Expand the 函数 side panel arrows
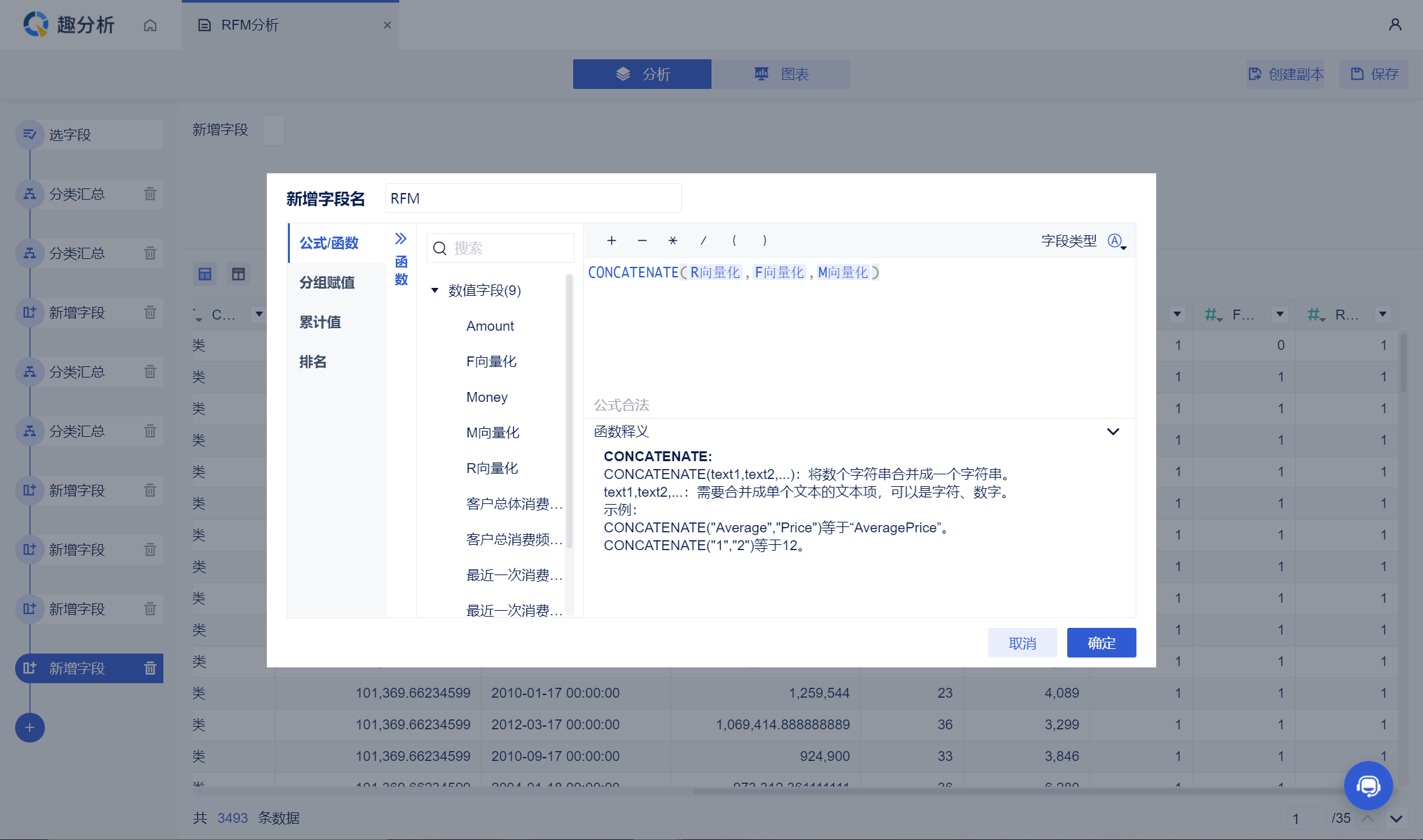 click(x=401, y=238)
